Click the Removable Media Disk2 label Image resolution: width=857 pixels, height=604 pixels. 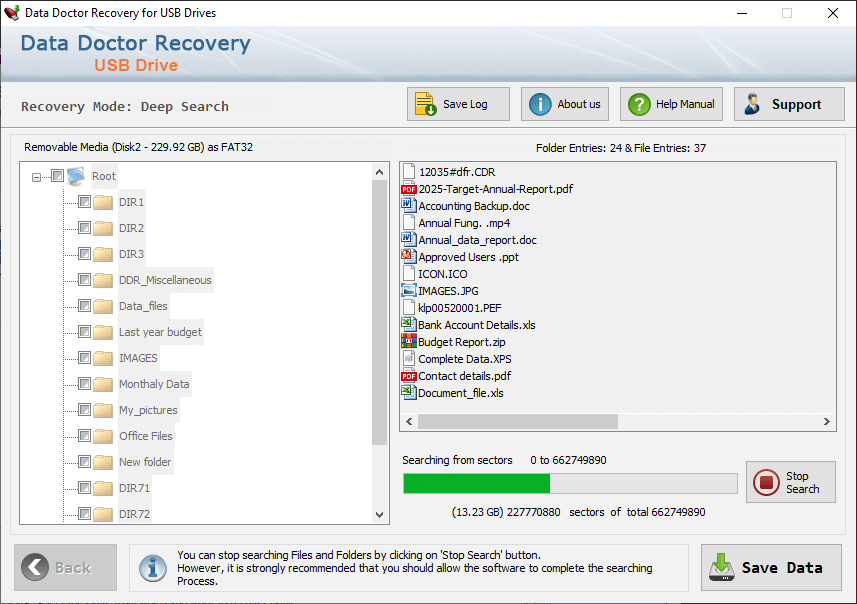138,147
